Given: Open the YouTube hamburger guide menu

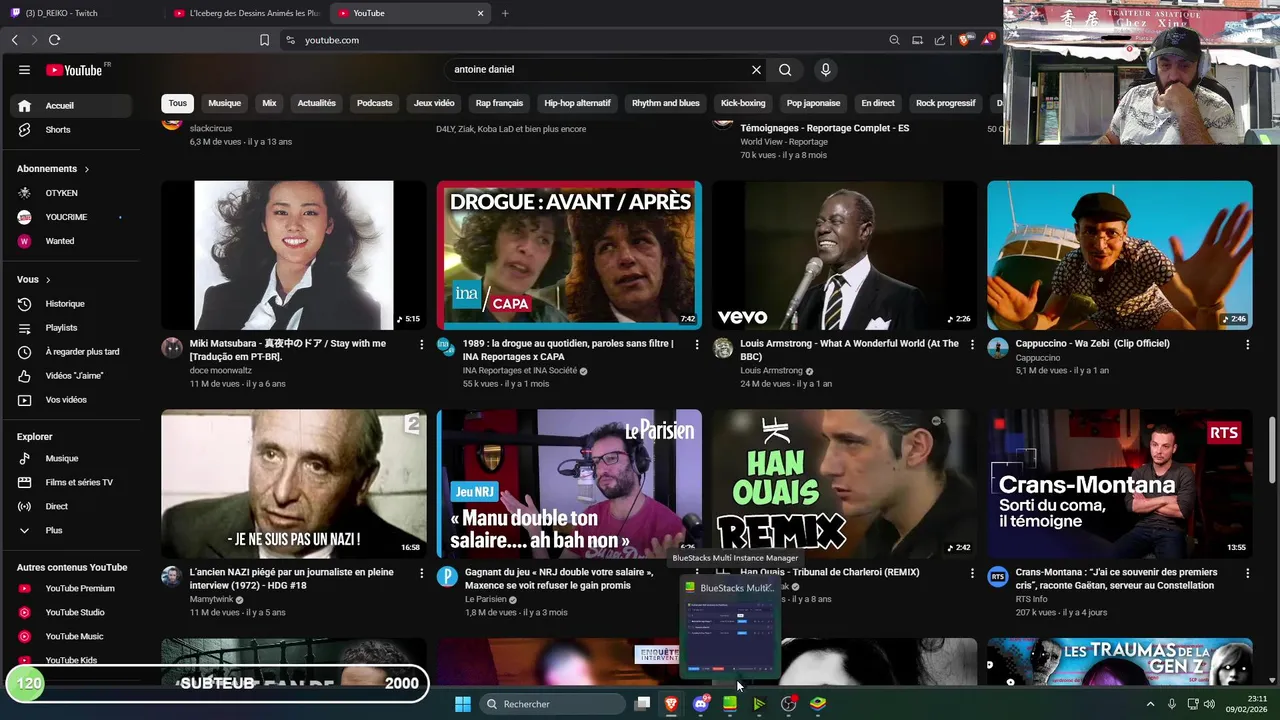Looking at the screenshot, I should point(24,70).
